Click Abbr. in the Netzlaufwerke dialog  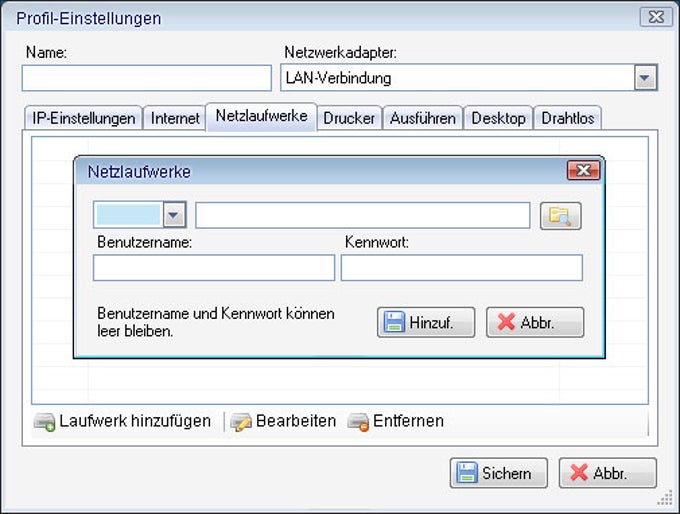[535, 322]
